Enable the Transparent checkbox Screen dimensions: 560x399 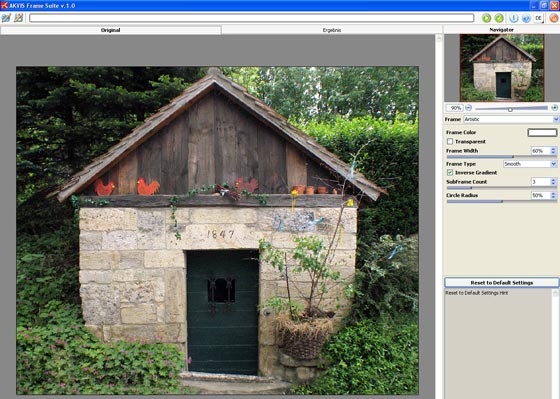click(x=450, y=141)
